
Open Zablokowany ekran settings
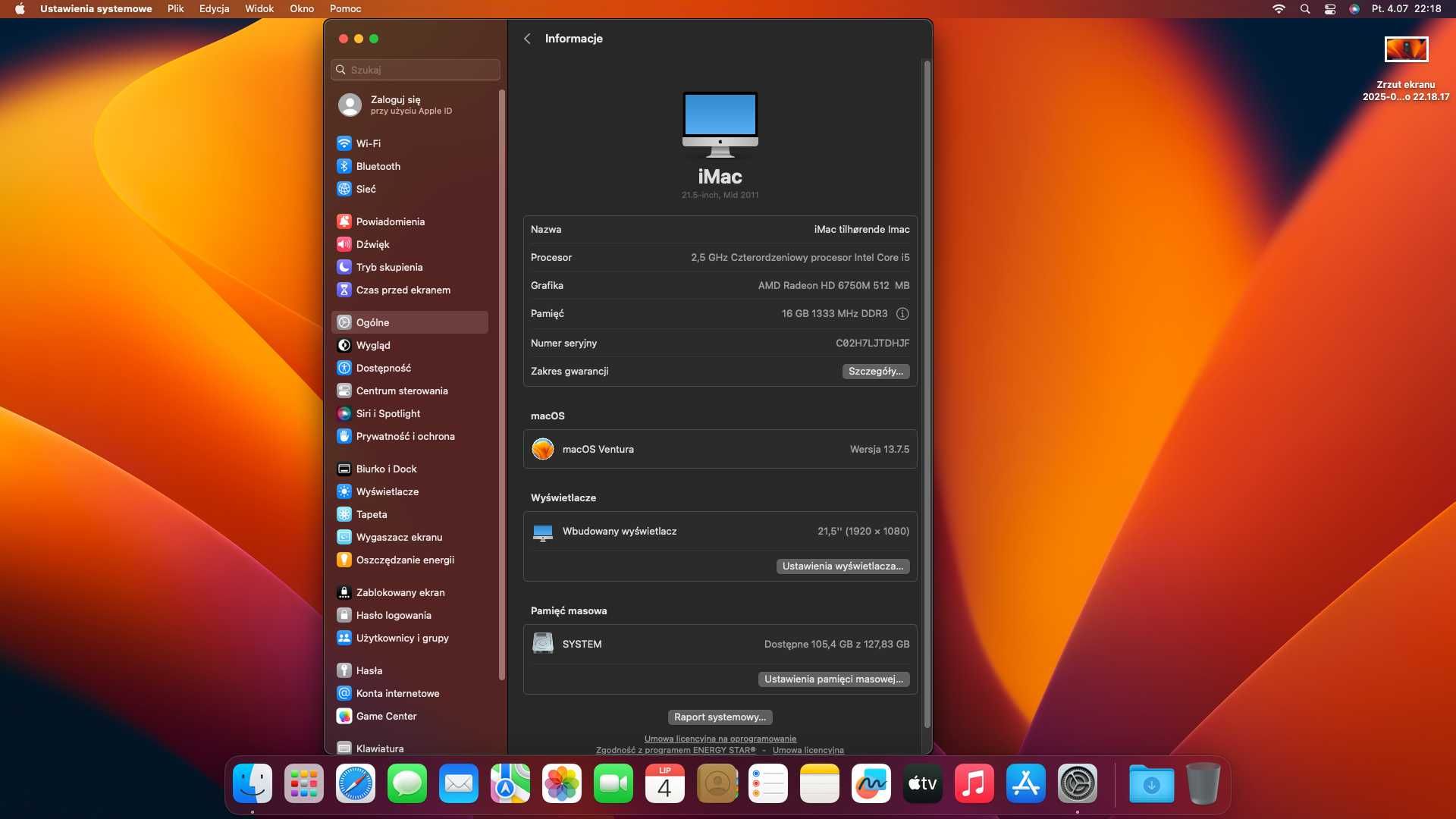pos(409,592)
